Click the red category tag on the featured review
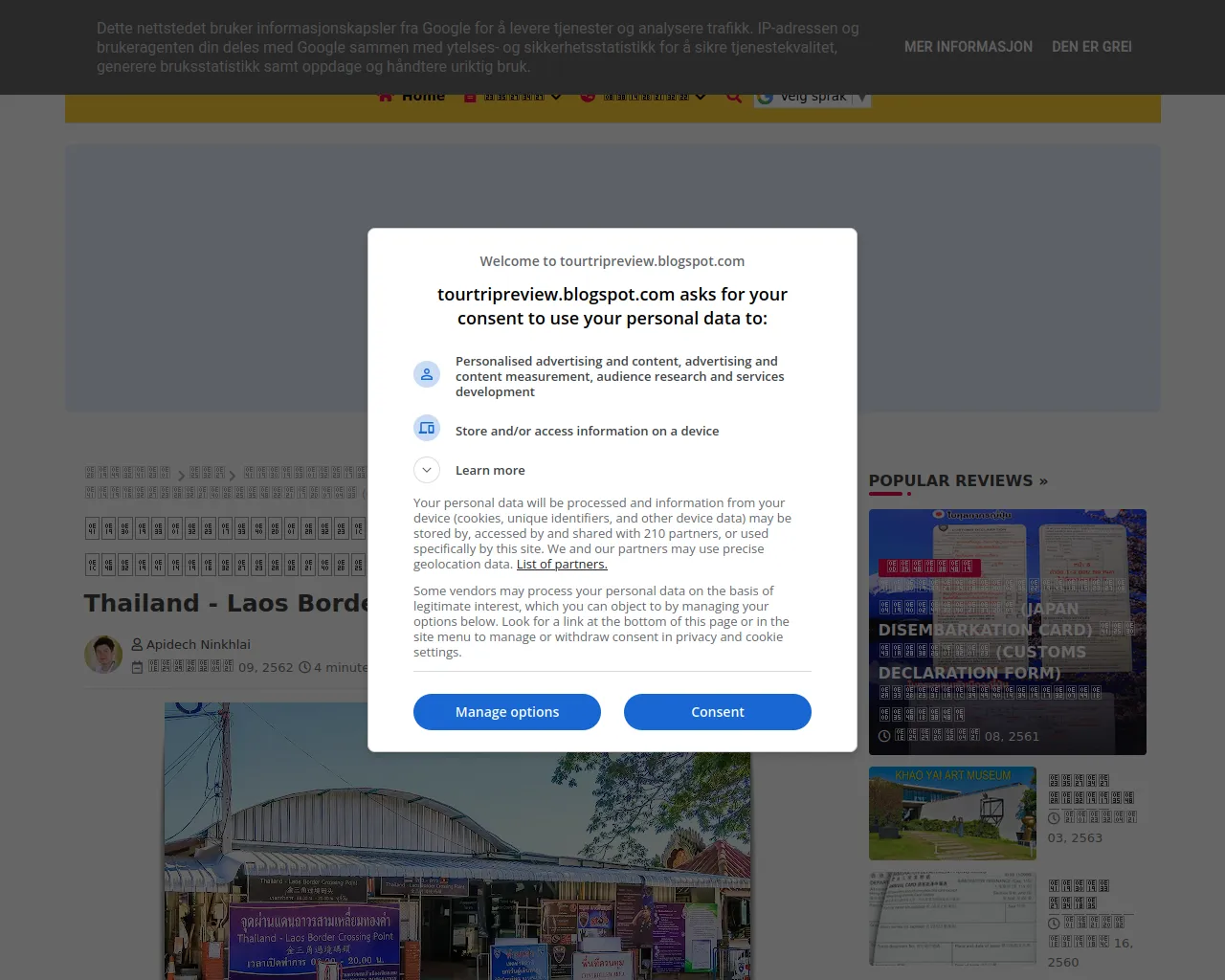 tap(929, 568)
